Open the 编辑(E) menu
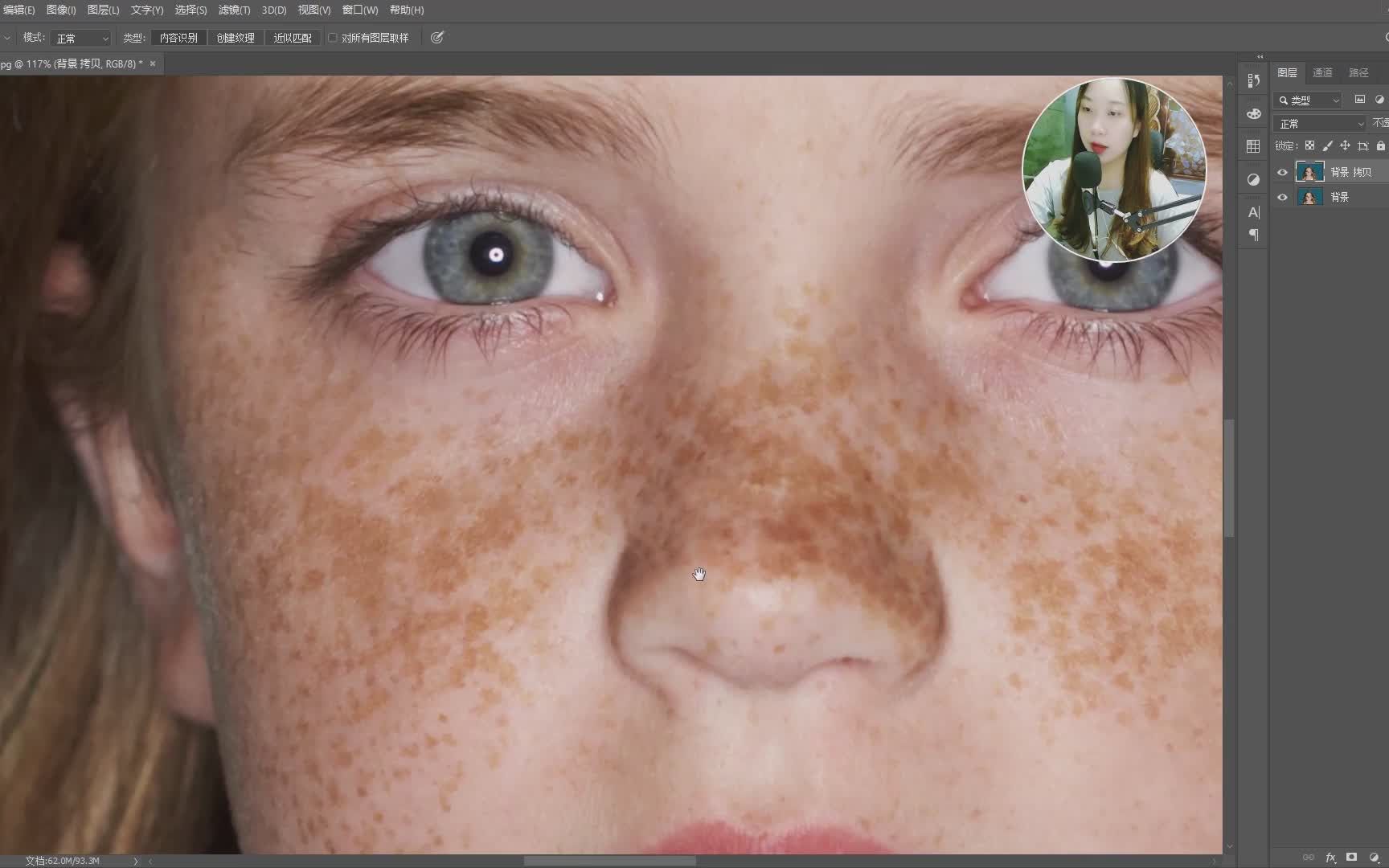 pyautogui.click(x=18, y=10)
